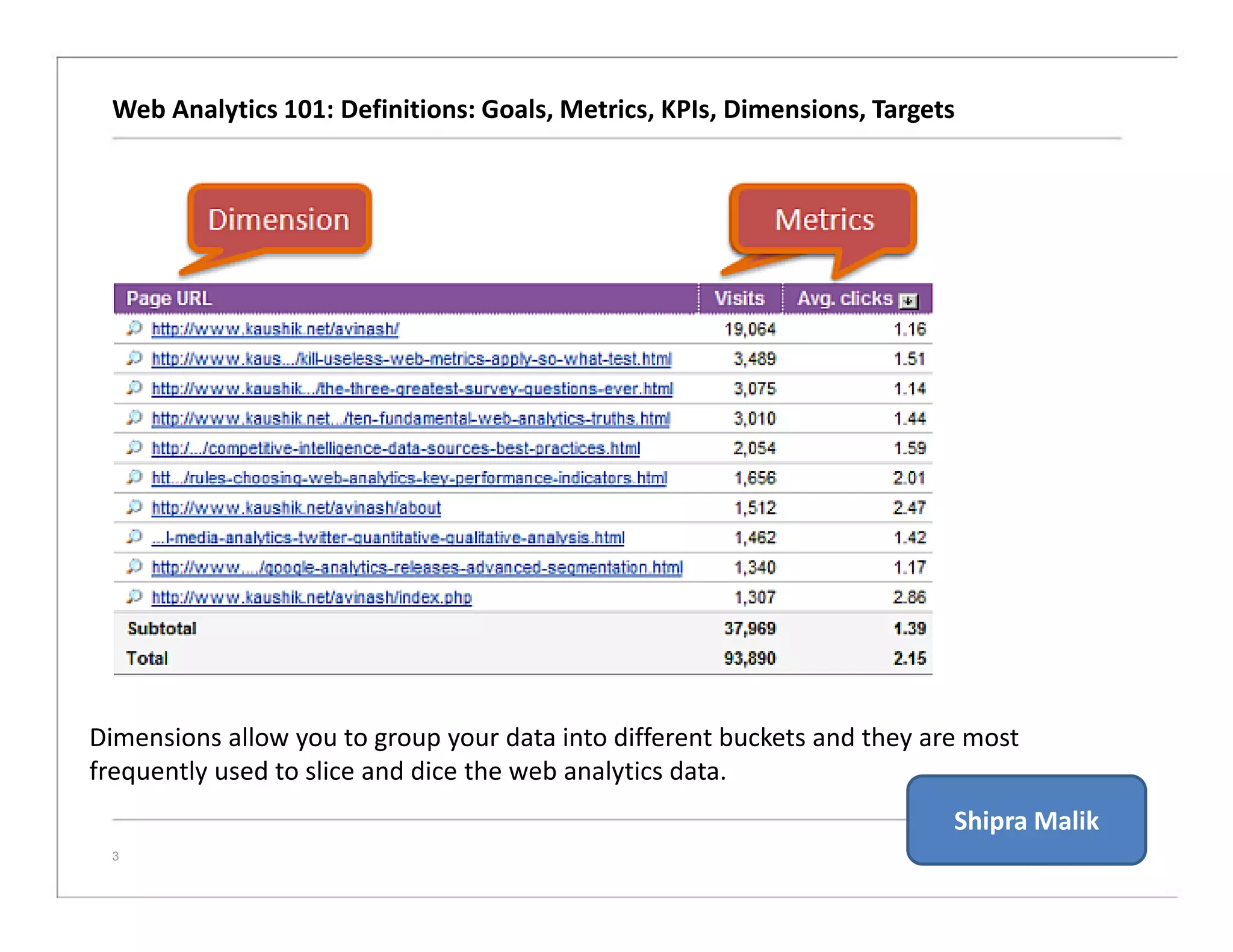Open link http://www.kaushik.net/avinash/
The image size is (1233, 952).
point(275,329)
